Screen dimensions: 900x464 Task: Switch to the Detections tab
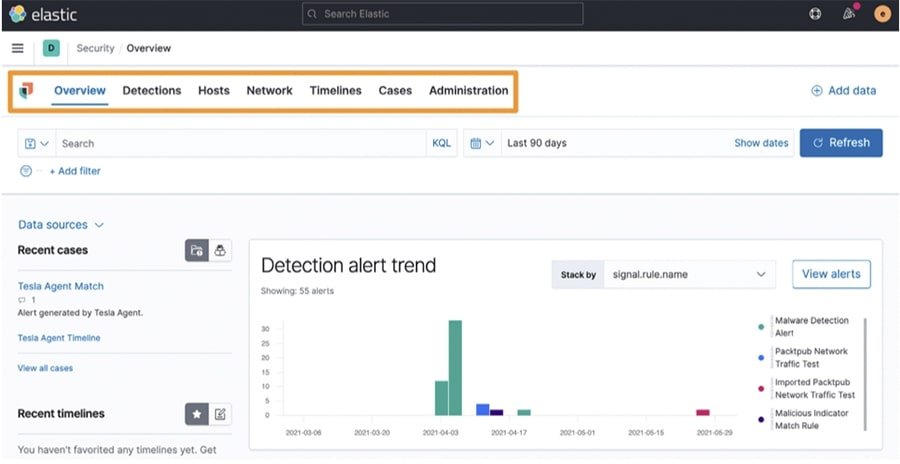point(152,90)
